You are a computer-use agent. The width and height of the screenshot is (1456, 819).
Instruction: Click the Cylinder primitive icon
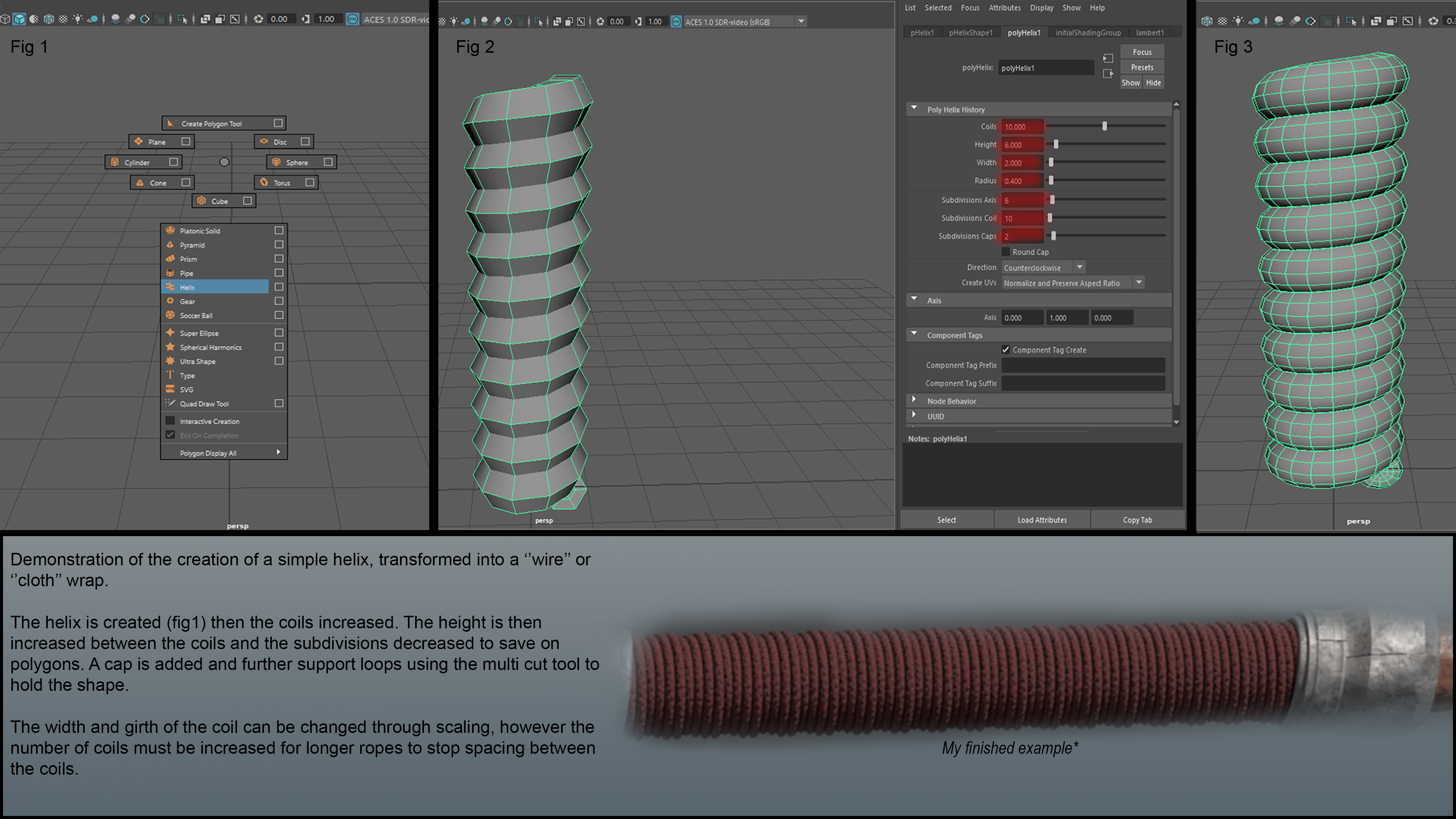pos(115,162)
